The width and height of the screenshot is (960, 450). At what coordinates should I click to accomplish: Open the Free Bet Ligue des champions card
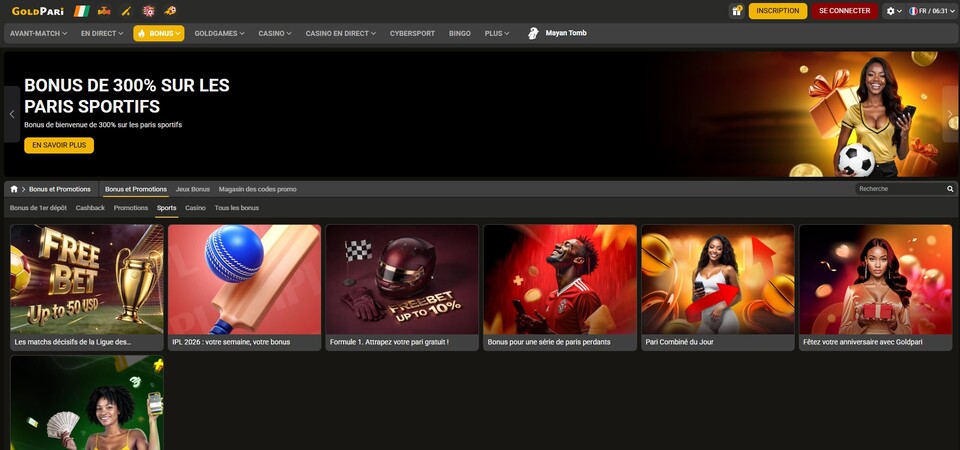click(x=87, y=287)
